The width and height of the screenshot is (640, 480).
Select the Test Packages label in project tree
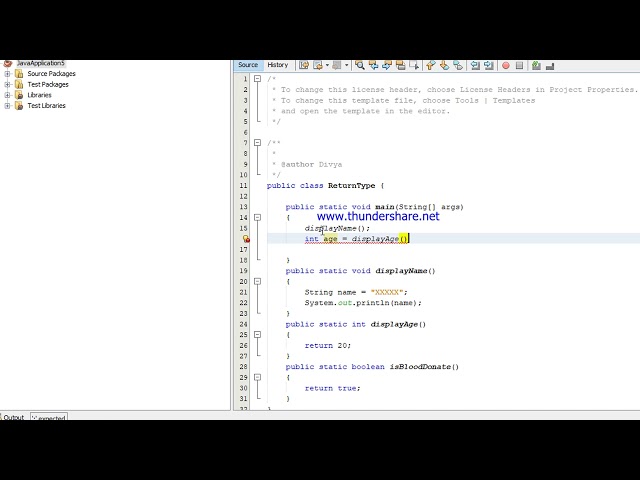coord(48,84)
